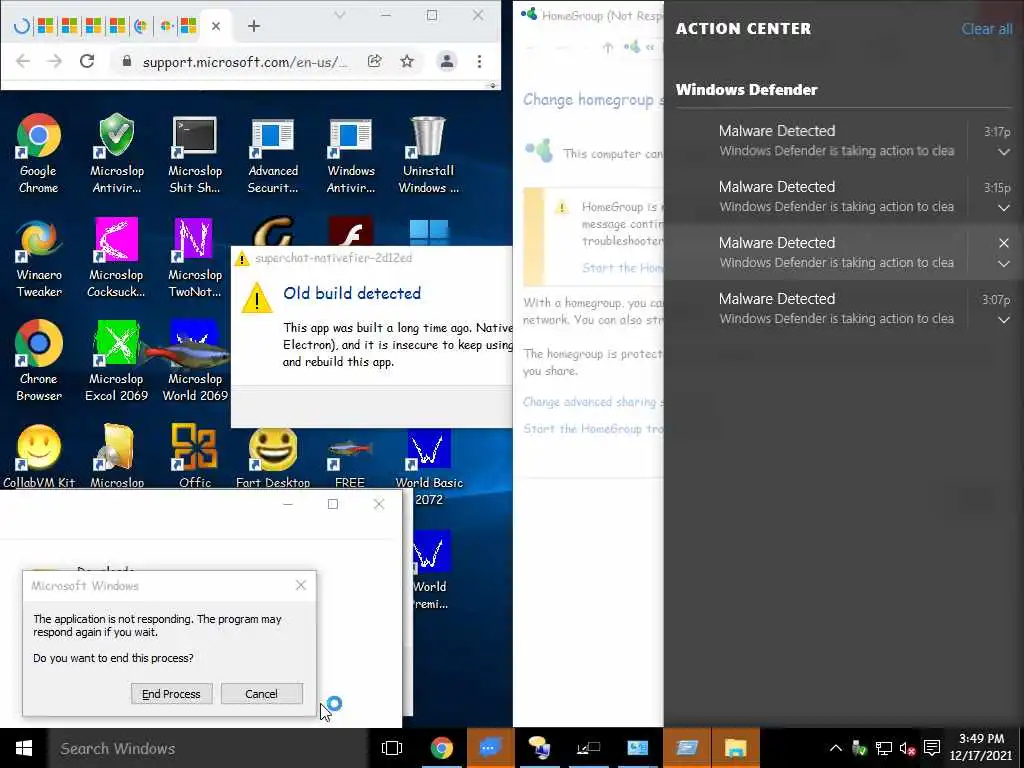Open the pink Microslop Cocksuck... icon
Screen dimensions: 1024x768
116,259
